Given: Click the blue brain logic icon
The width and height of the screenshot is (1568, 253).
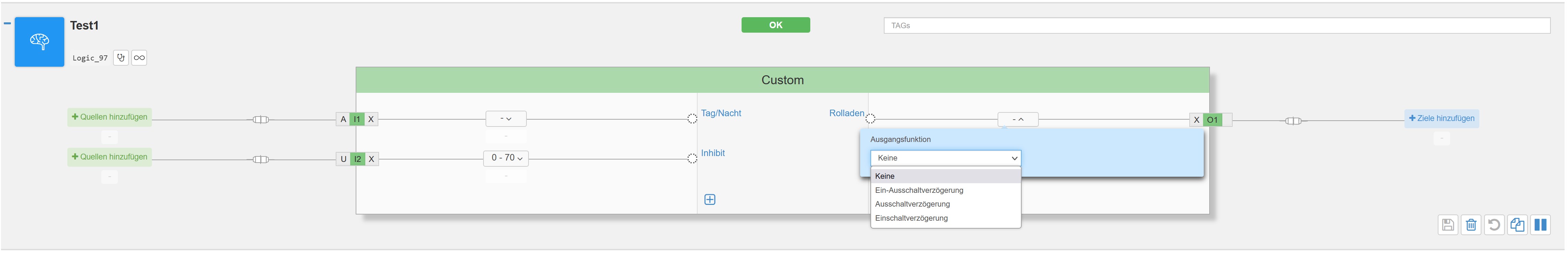Looking at the screenshot, I should pos(40,42).
